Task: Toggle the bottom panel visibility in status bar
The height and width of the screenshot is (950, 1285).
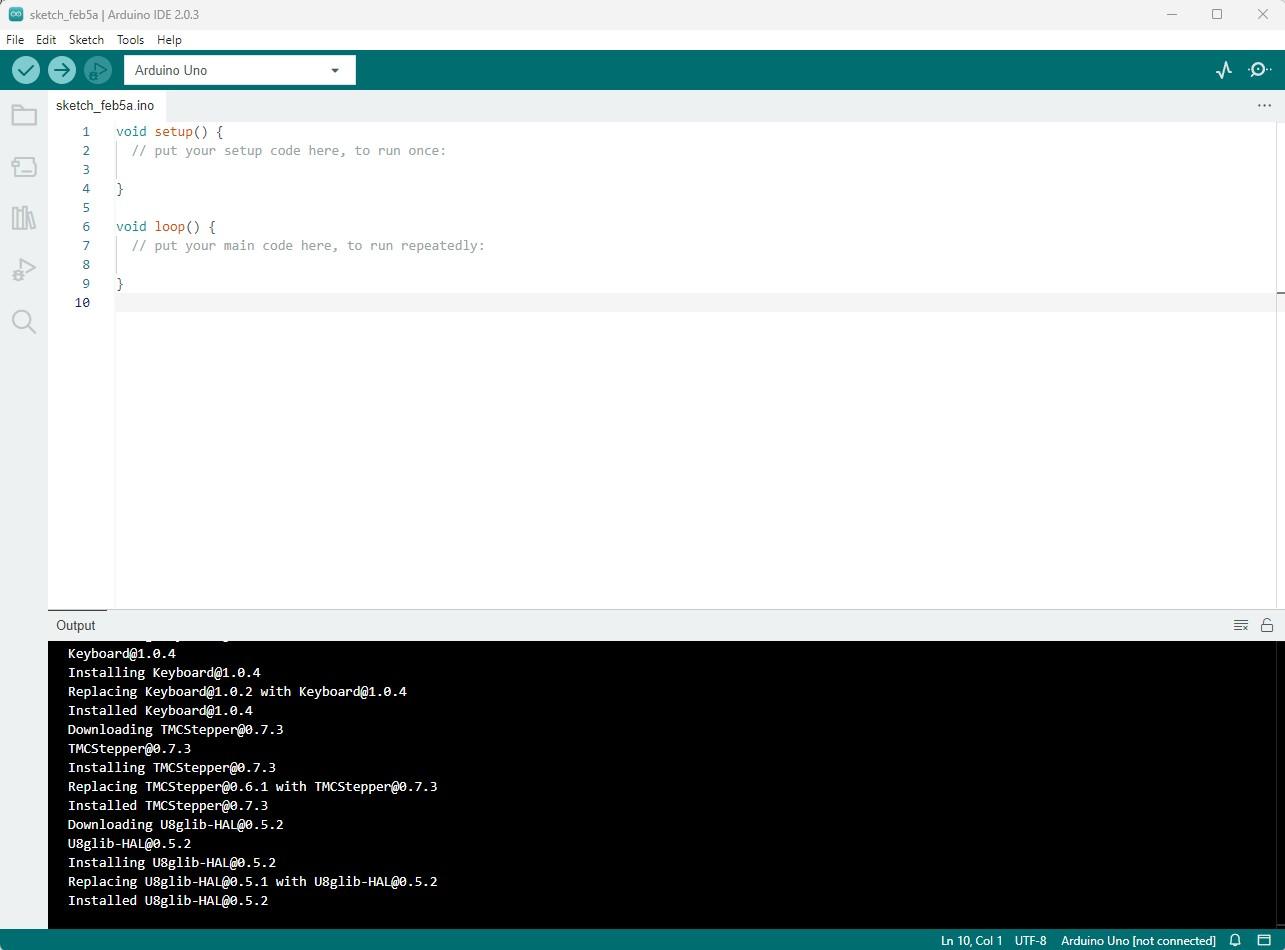Action: (x=1264, y=941)
